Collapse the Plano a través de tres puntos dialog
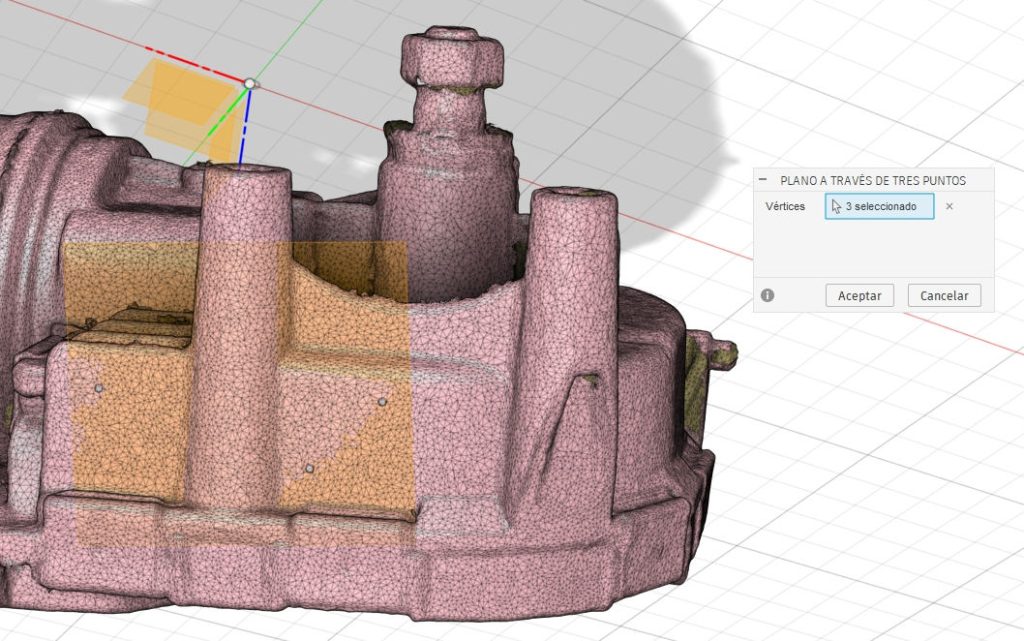1024x641 pixels. point(764,181)
